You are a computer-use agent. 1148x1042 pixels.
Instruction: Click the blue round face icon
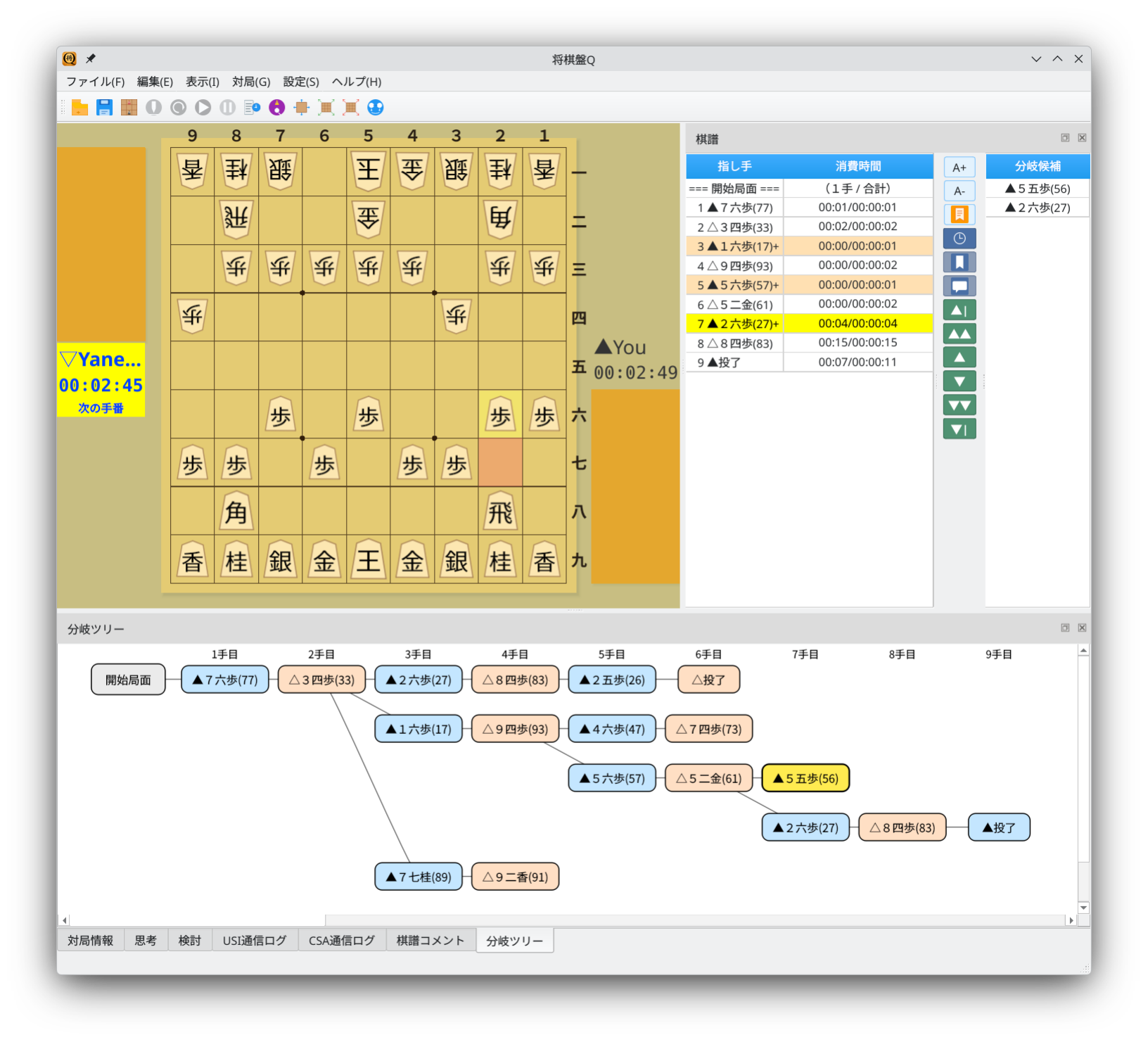tap(376, 107)
